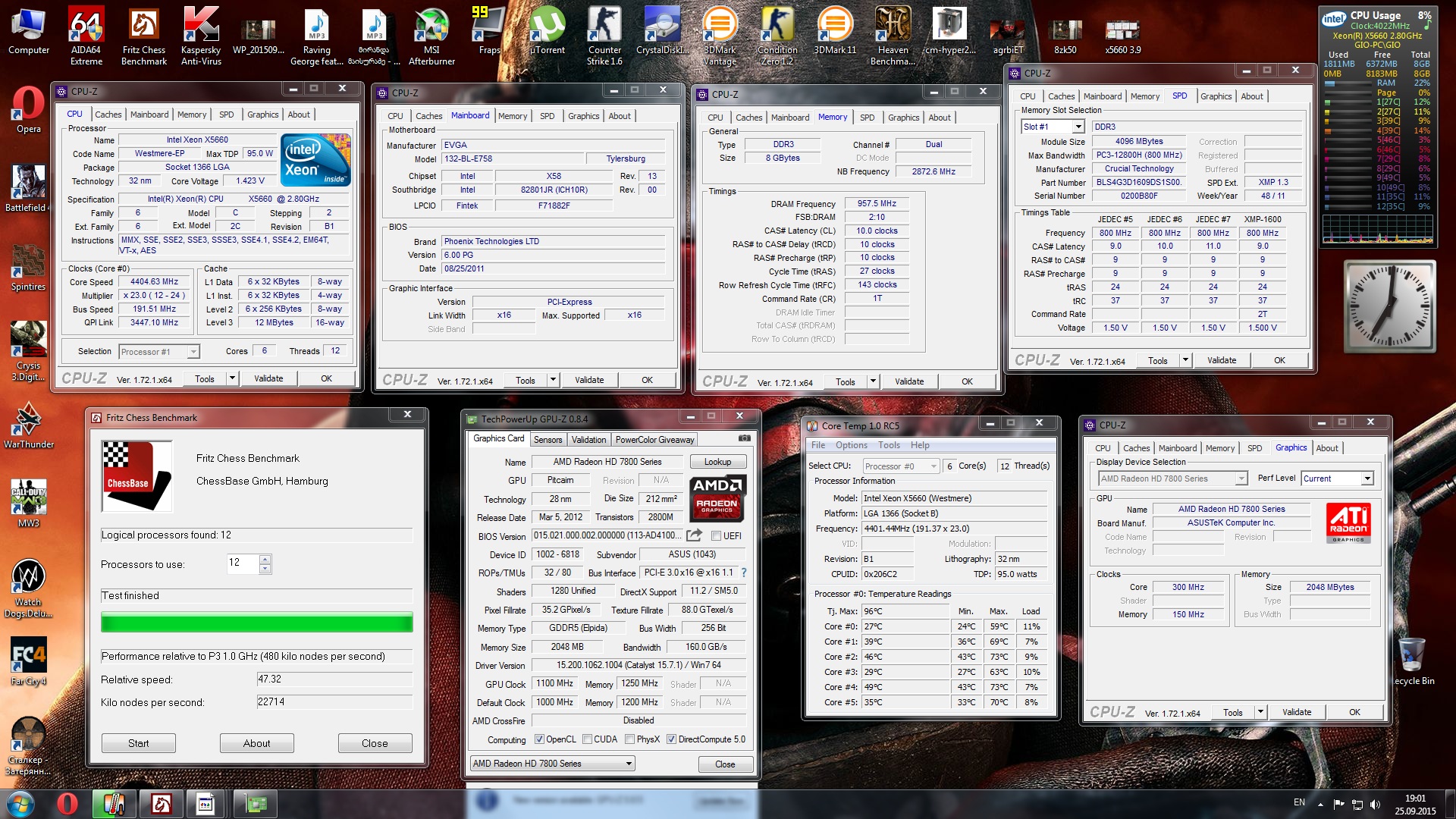Click the Lookup button in GPU-Z
This screenshot has width=1456, height=819.
click(x=717, y=462)
